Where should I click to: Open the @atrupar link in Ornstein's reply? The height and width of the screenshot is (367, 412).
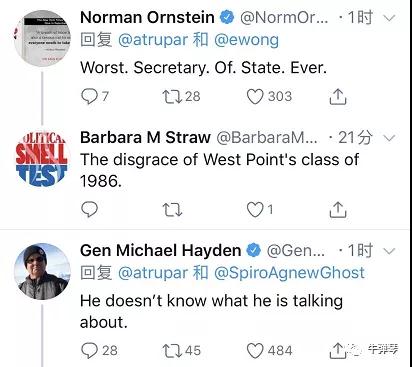tap(153, 40)
